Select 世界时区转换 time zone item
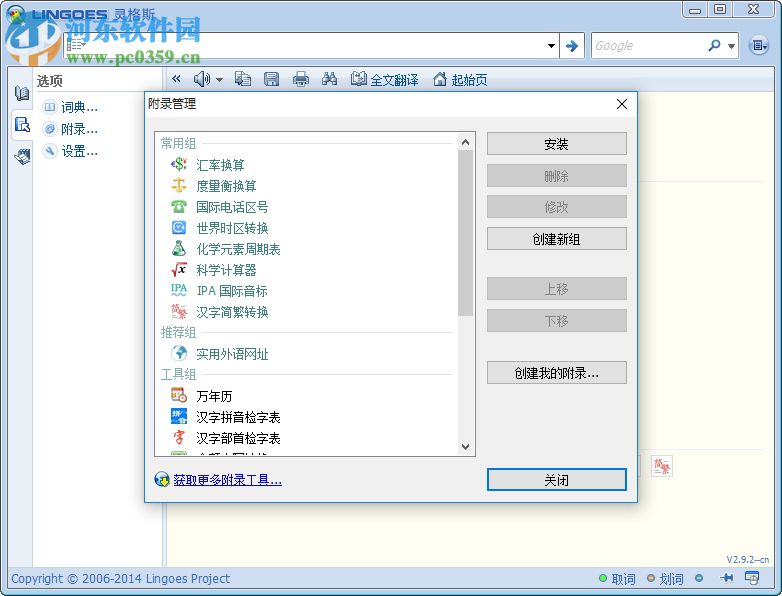This screenshot has width=782, height=596. [x=232, y=228]
